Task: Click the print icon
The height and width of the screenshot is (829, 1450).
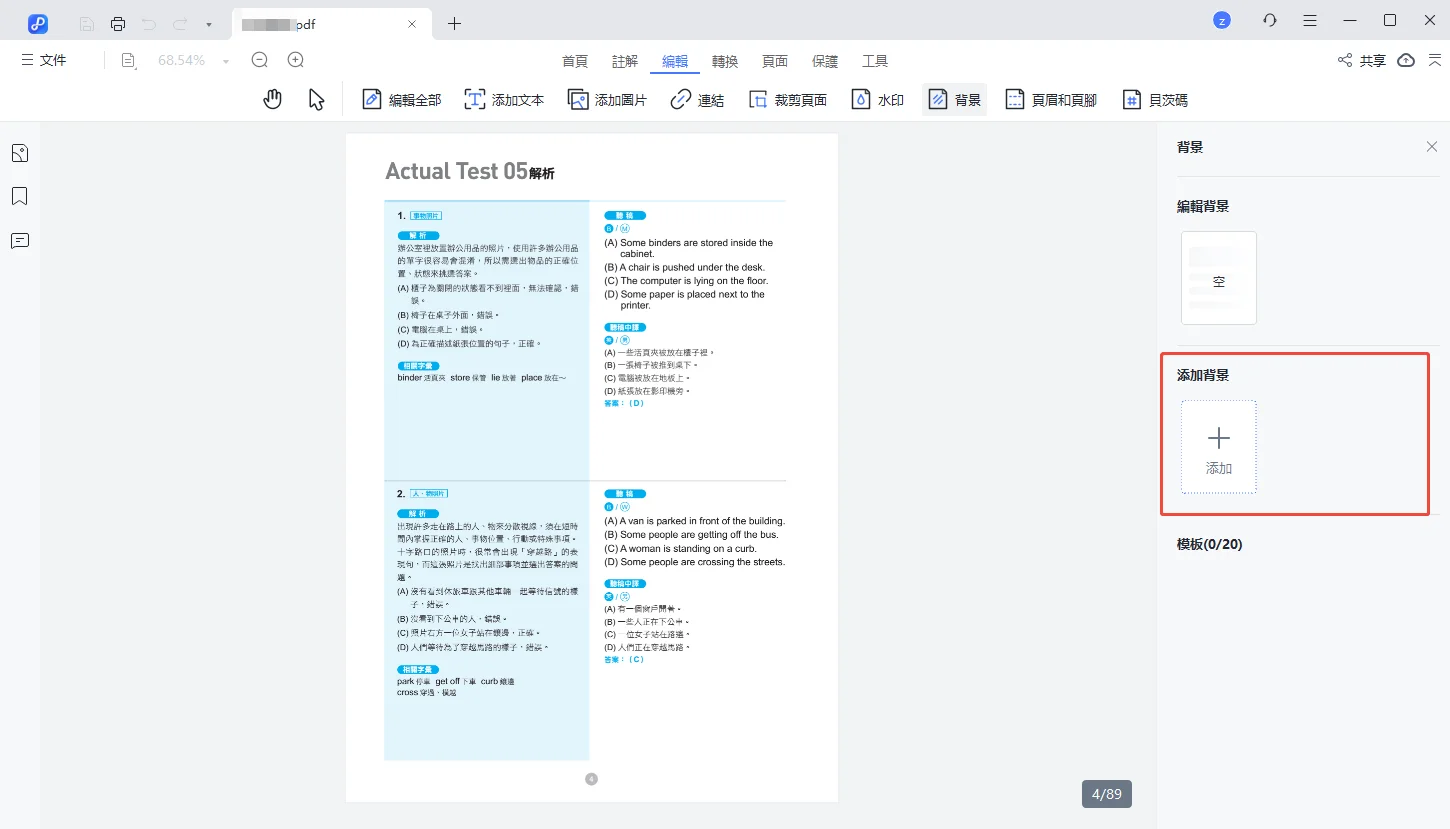Action: (x=118, y=23)
